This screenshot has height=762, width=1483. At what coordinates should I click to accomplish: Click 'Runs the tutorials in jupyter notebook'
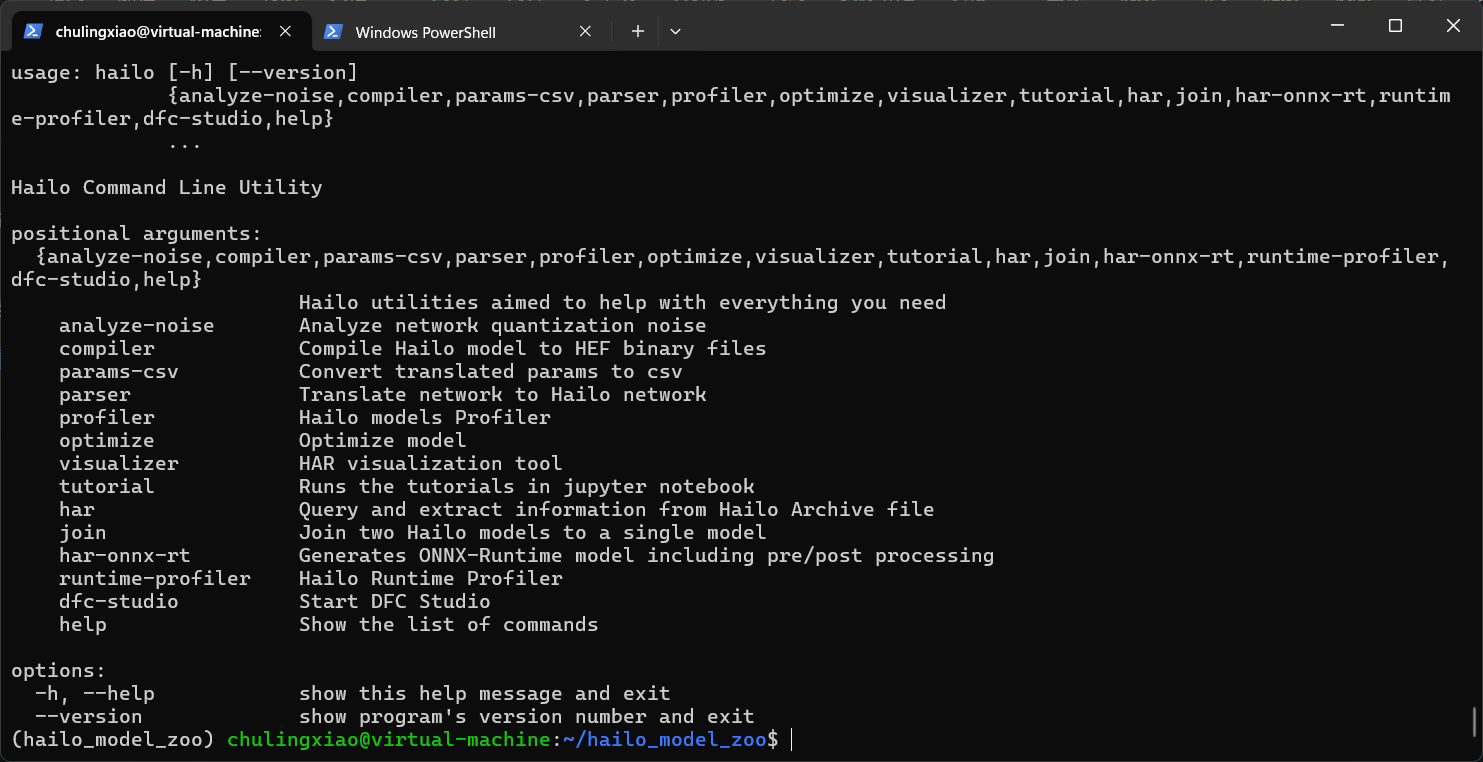coord(527,486)
